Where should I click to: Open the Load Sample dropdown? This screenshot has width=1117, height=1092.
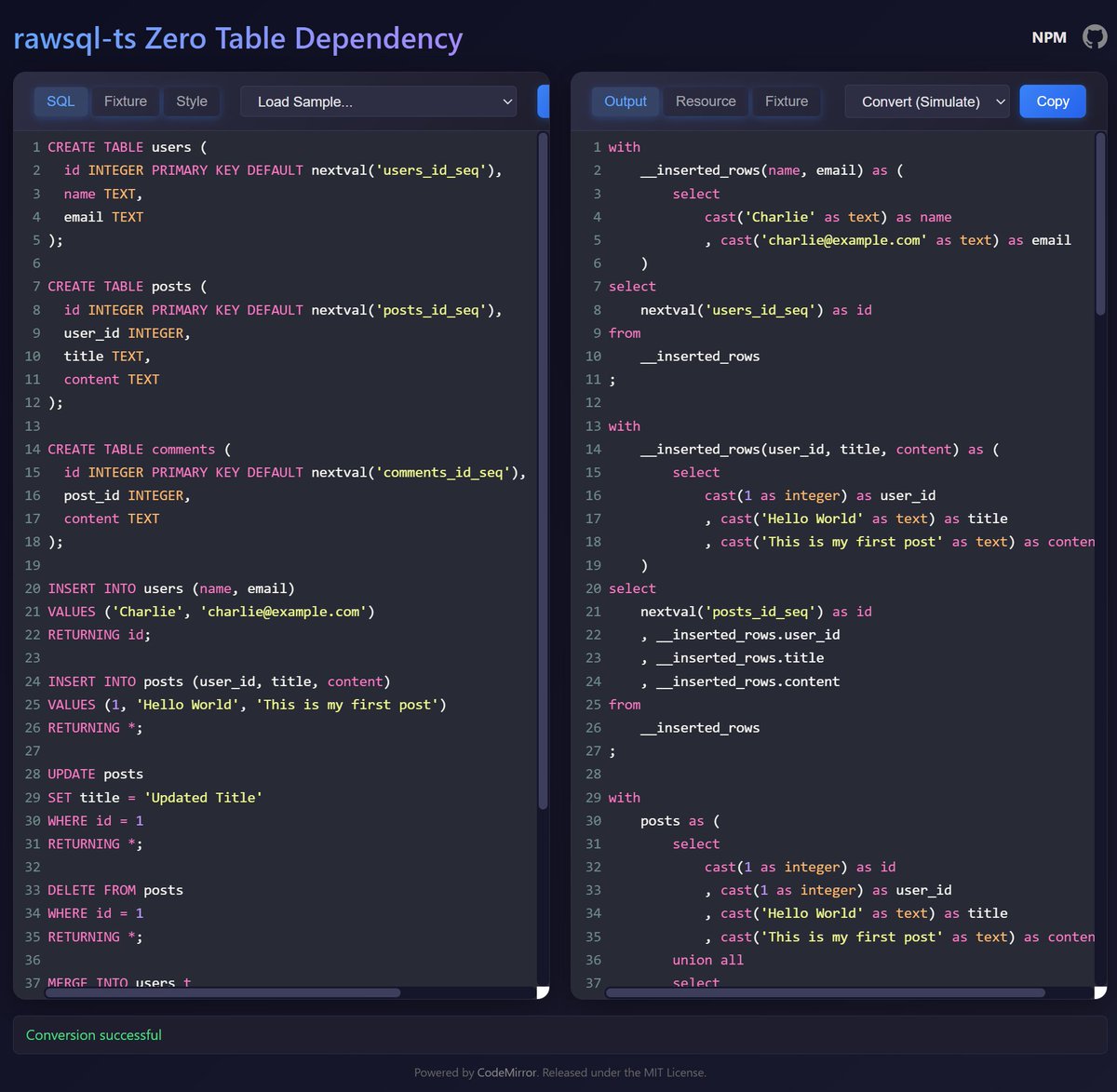click(x=378, y=101)
